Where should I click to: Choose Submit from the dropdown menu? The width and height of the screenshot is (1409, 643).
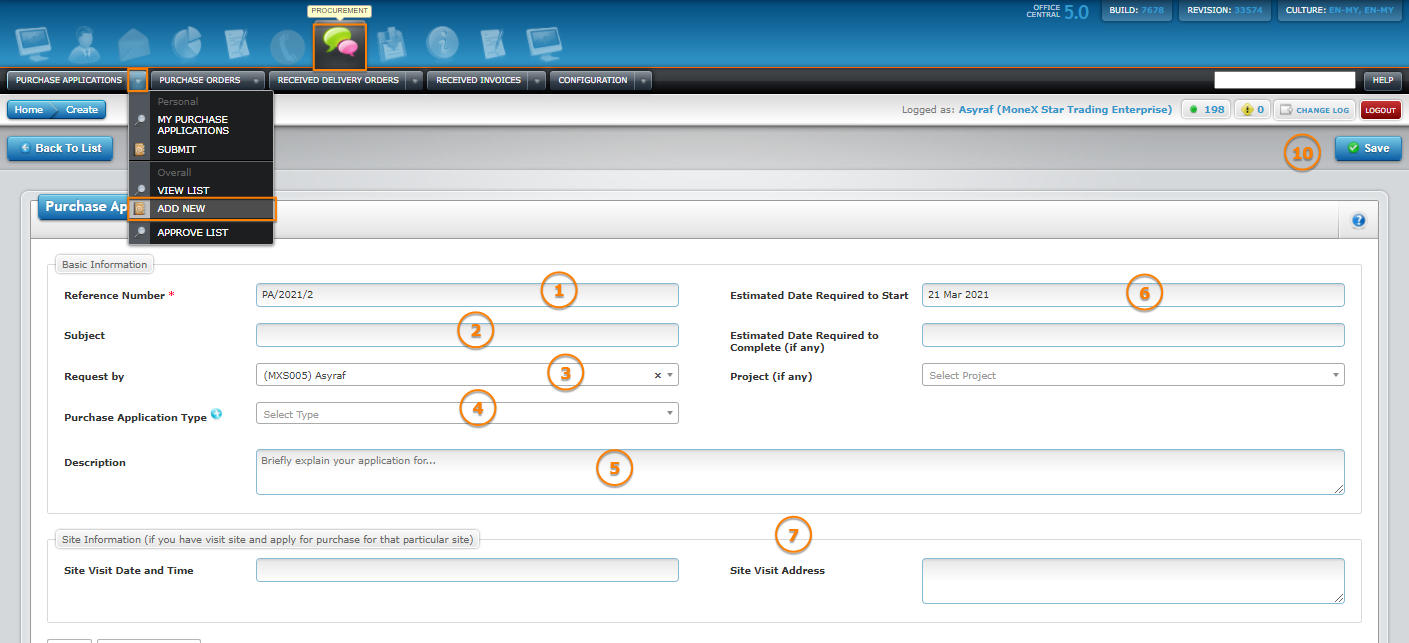177,149
